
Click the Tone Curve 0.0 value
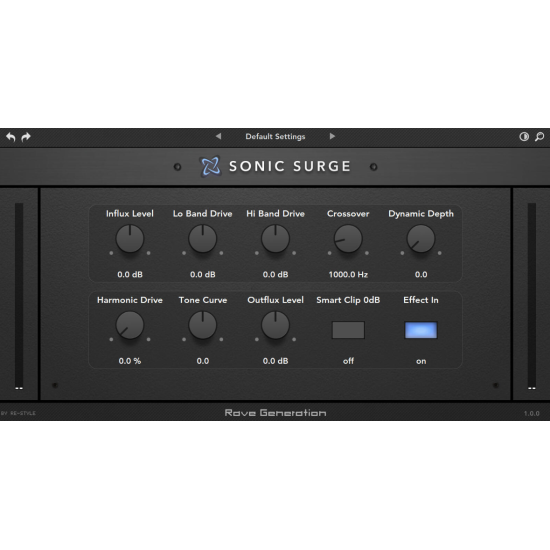(x=203, y=361)
